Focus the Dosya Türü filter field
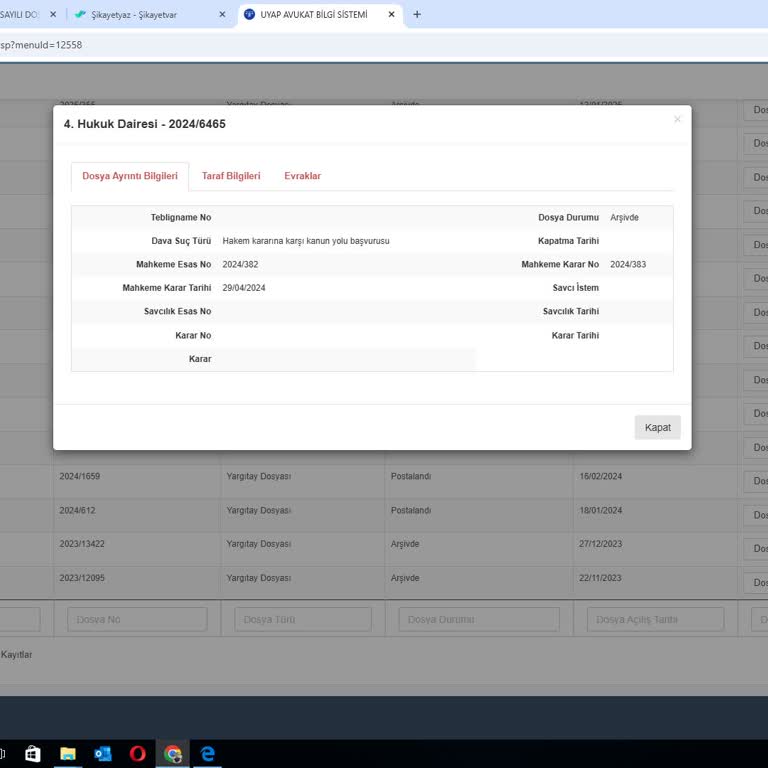The image size is (768, 768). tap(303, 620)
